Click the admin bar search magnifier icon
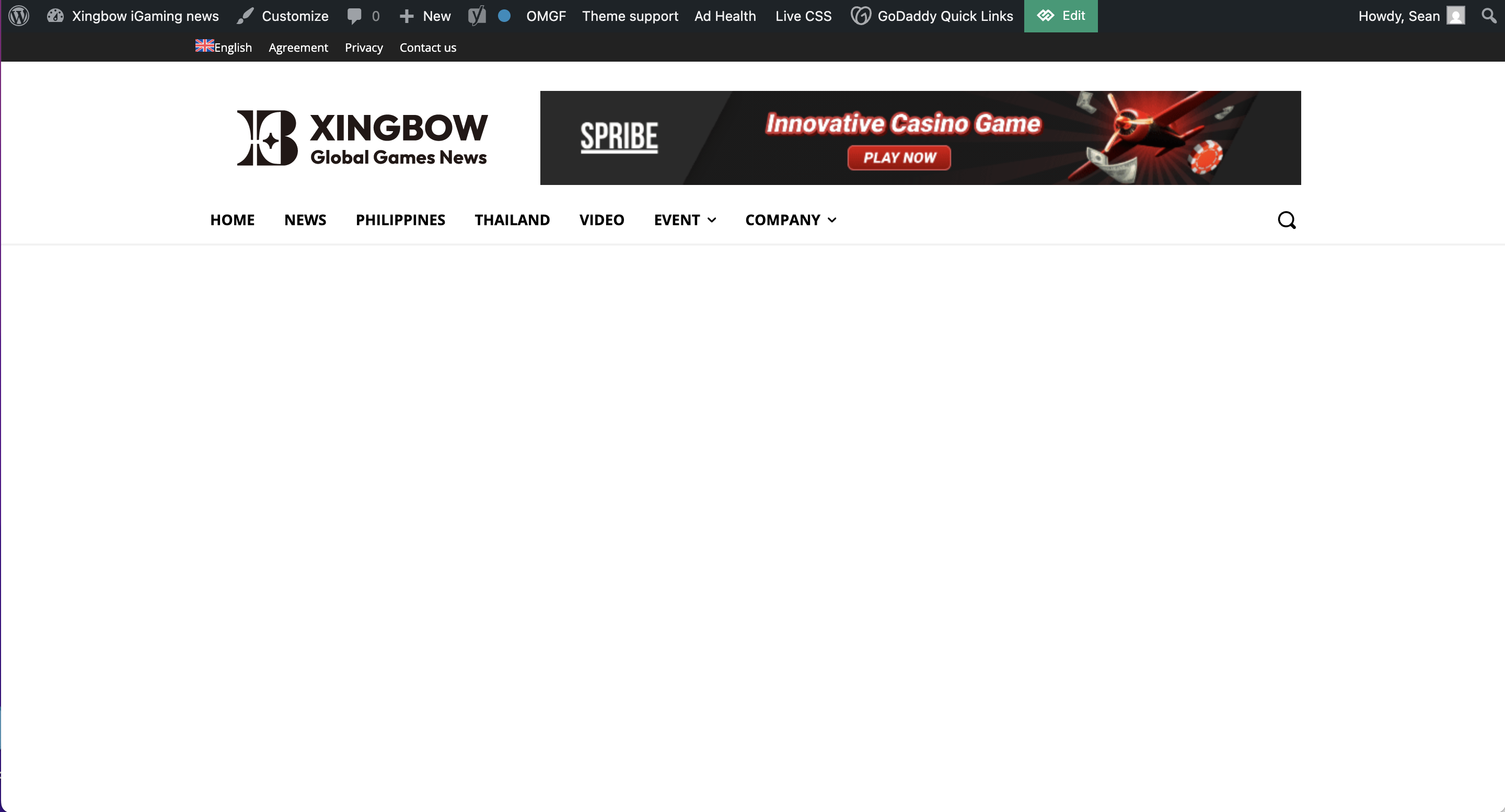The width and height of the screenshot is (1505, 812). (x=1489, y=15)
